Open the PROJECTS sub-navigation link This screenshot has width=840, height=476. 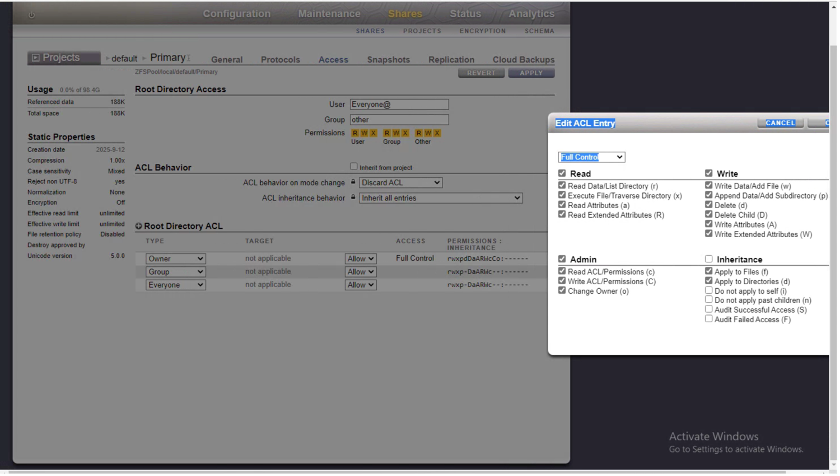pyautogui.click(x=423, y=31)
